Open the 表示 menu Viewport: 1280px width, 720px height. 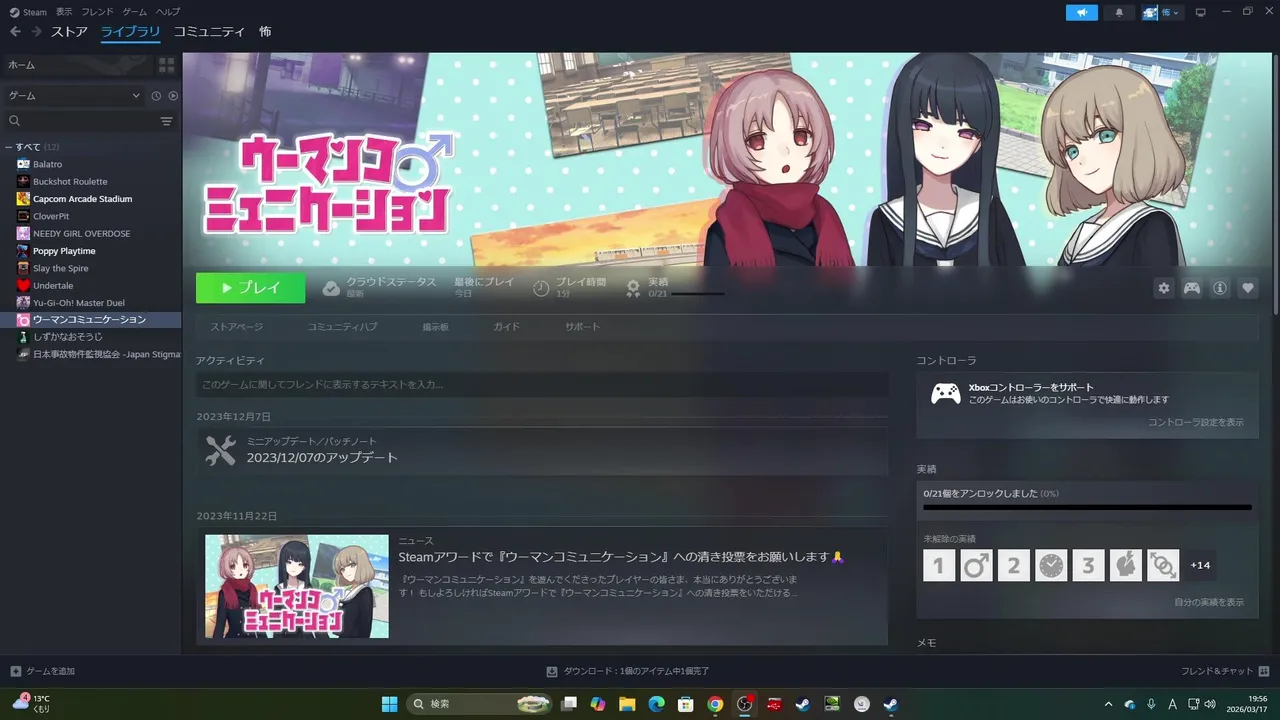pyautogui.click(x=64, y=12)
